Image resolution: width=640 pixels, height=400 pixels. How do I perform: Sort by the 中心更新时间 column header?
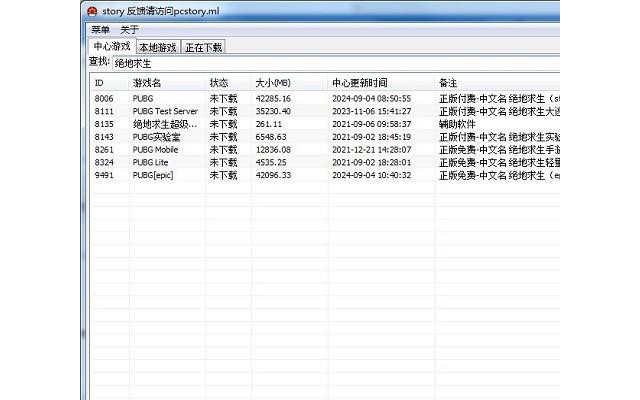[382, 83]
